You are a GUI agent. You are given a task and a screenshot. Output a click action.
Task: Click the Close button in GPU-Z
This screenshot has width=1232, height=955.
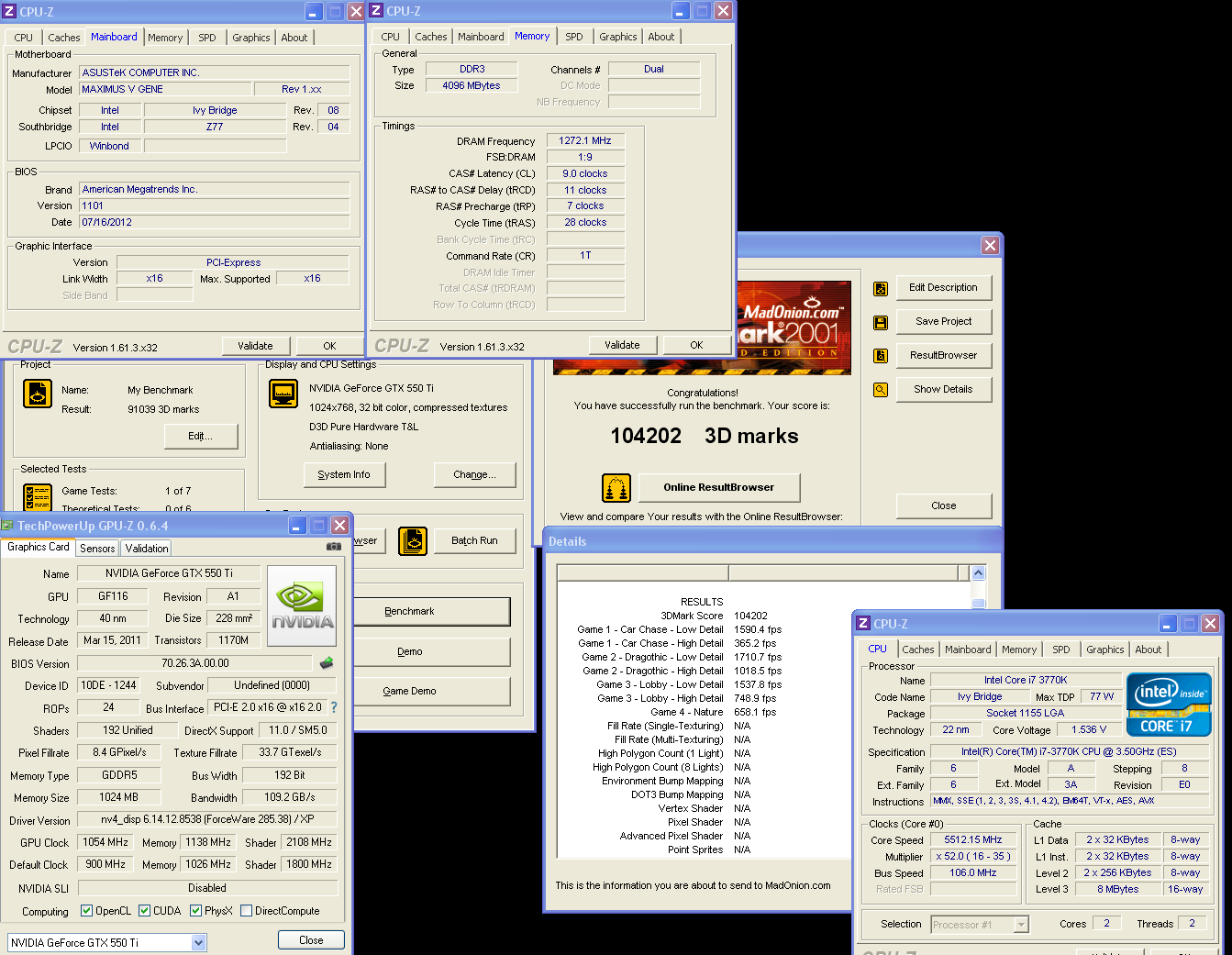[x=311, y=940]
